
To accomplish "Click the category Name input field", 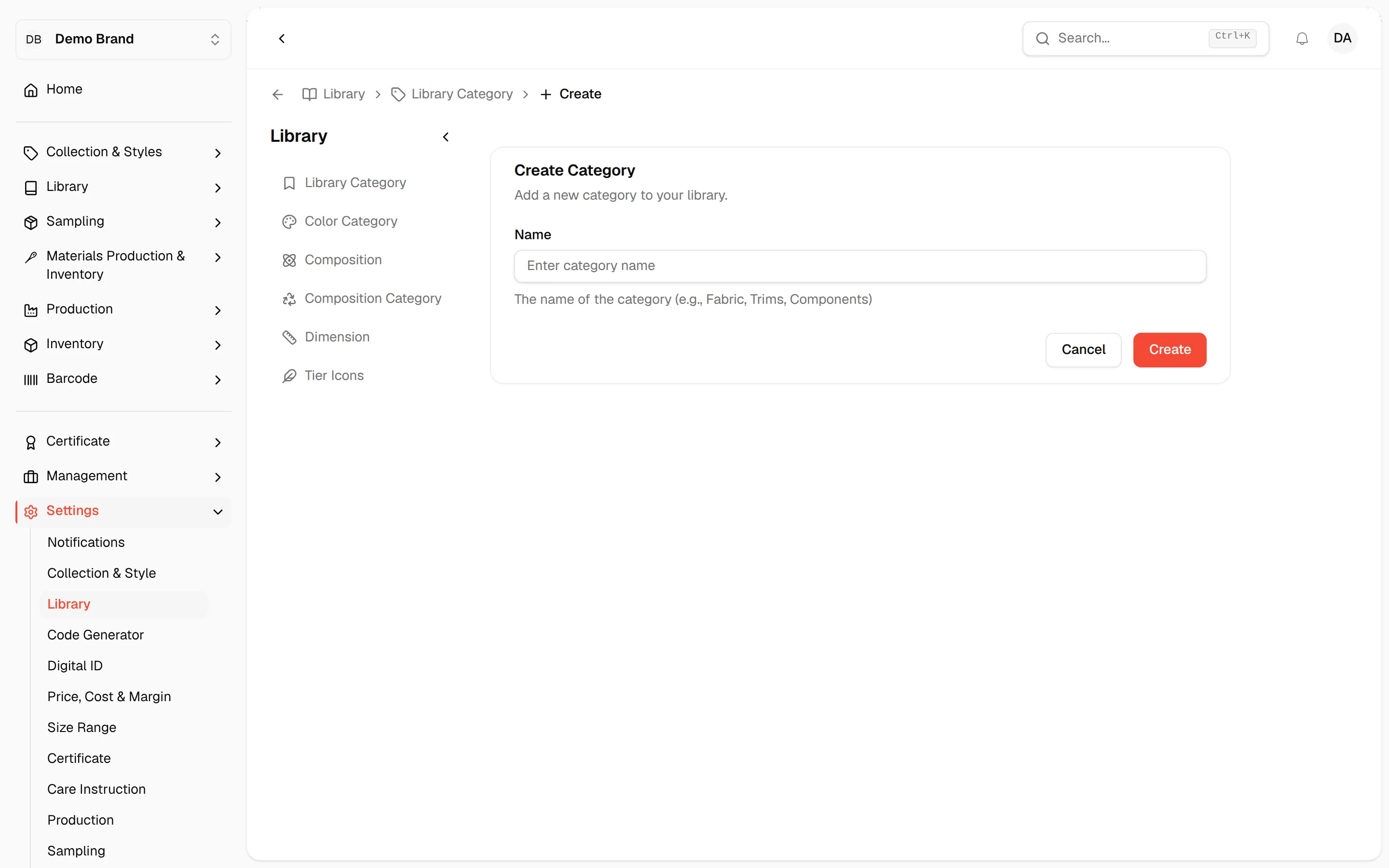I will 860,266.
